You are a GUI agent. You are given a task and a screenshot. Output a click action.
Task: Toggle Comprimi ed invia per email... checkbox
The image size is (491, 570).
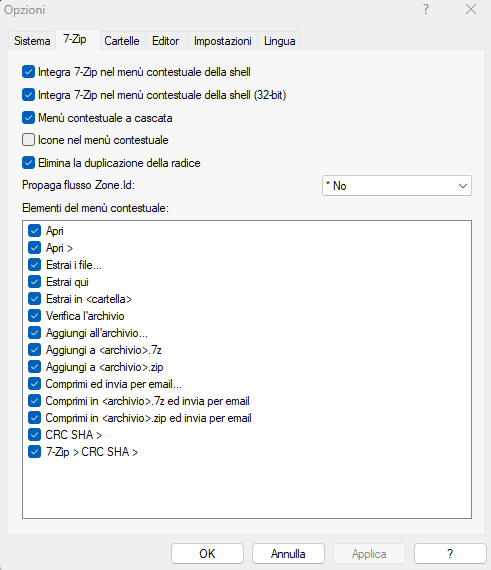point(35,384)
